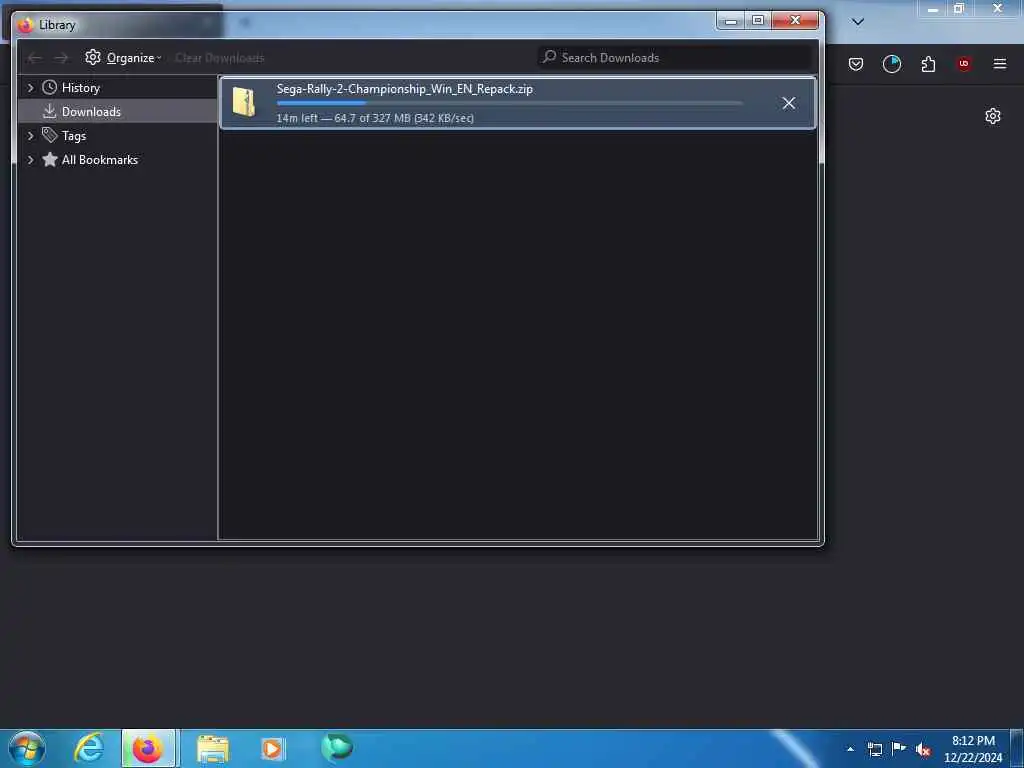The height and width of the screenshot is (768, 1024).
Task: Show hidden system tray icons
Action: pos(850,749)
